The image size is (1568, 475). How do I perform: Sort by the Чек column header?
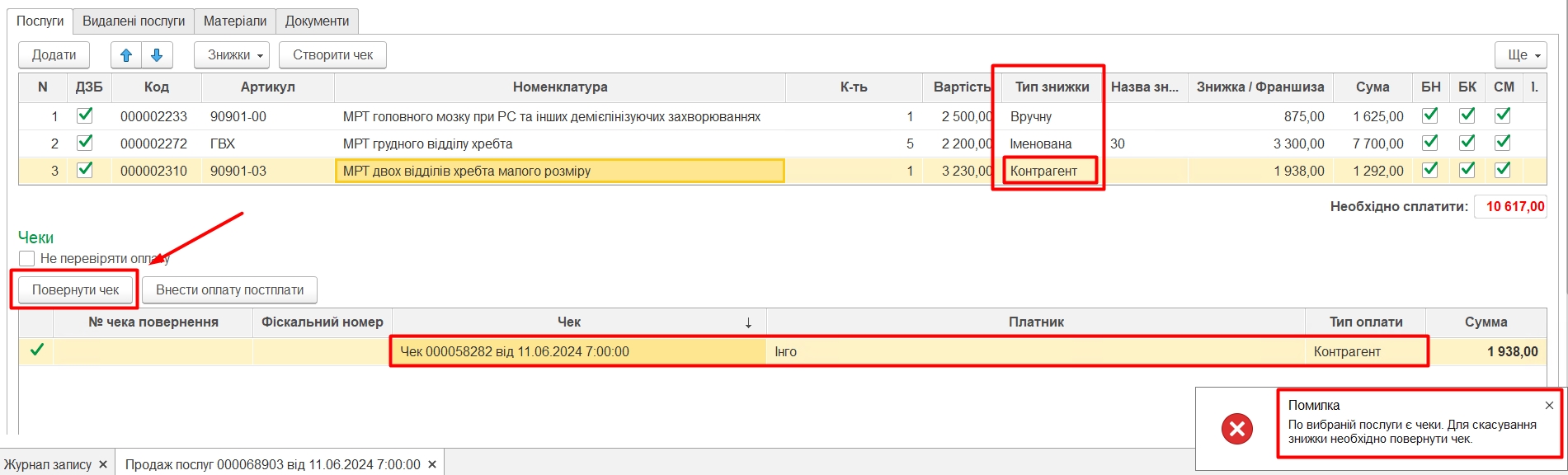[x=569, y=322]
